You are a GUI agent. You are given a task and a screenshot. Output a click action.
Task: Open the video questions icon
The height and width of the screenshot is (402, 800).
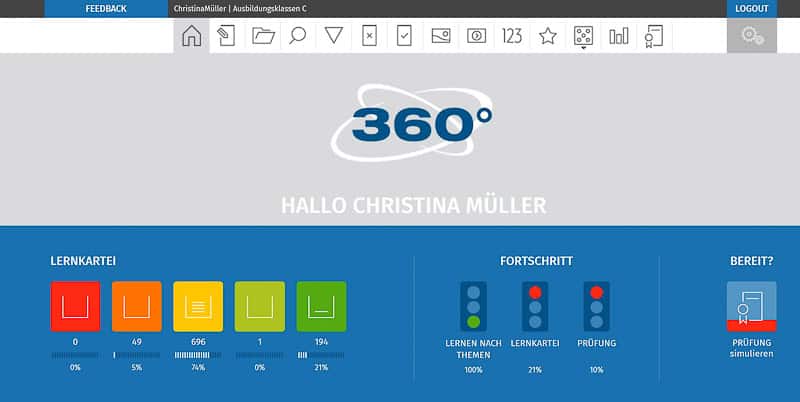477,36
